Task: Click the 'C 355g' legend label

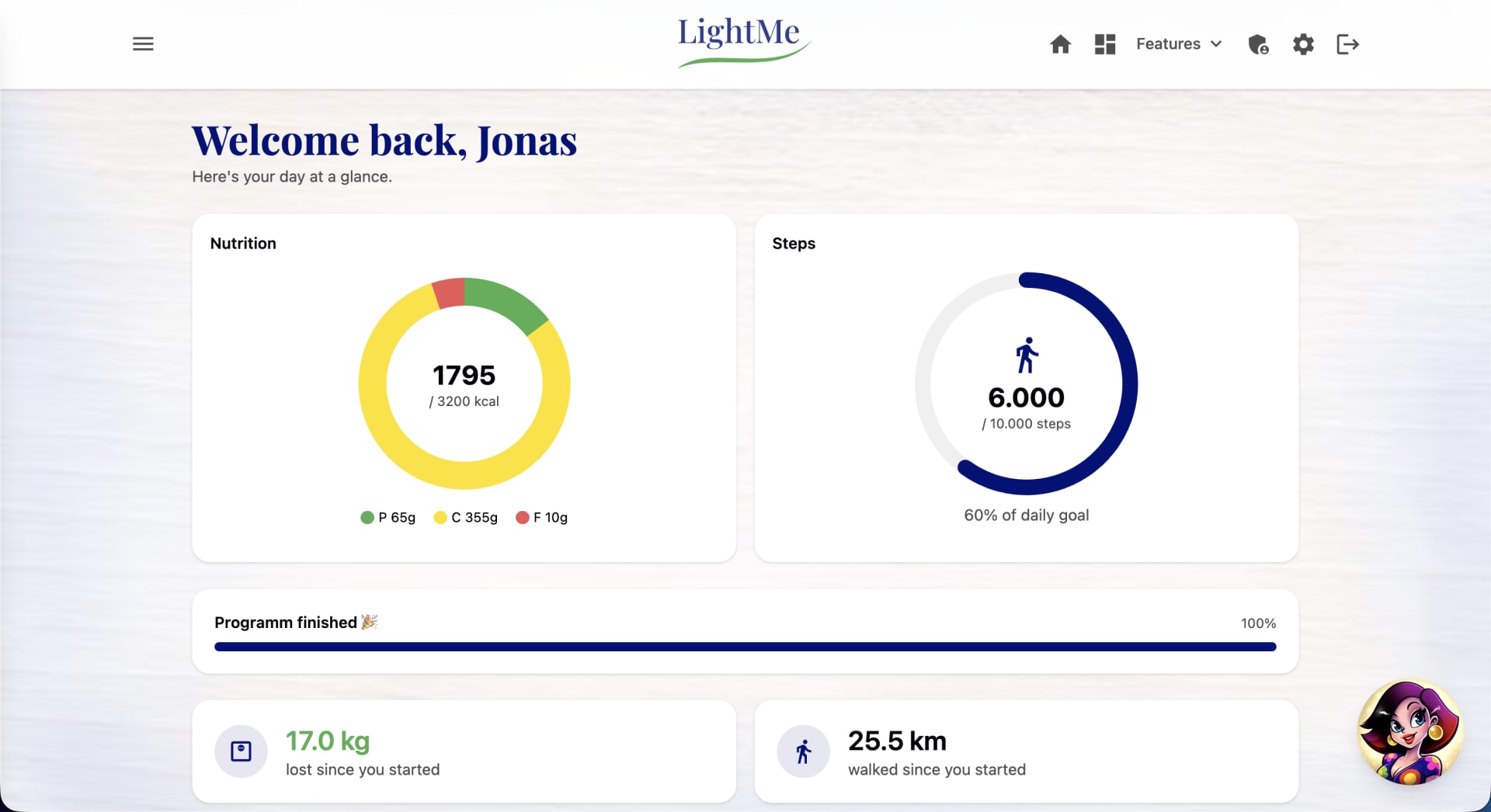Action: pyautogui.click(x=474, y=518)
